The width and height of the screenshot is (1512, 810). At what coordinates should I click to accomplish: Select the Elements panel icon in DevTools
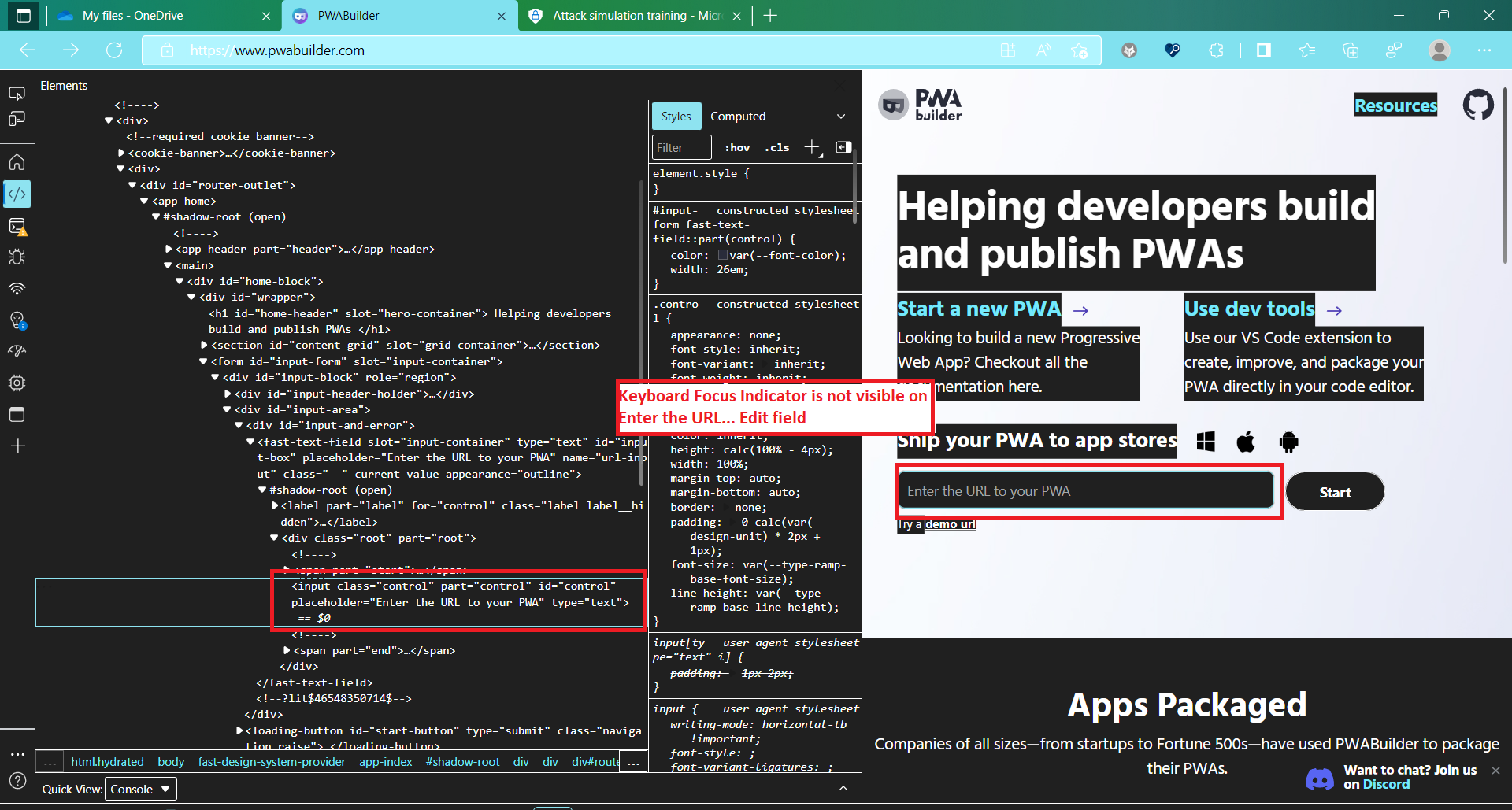tap(17, 194)
